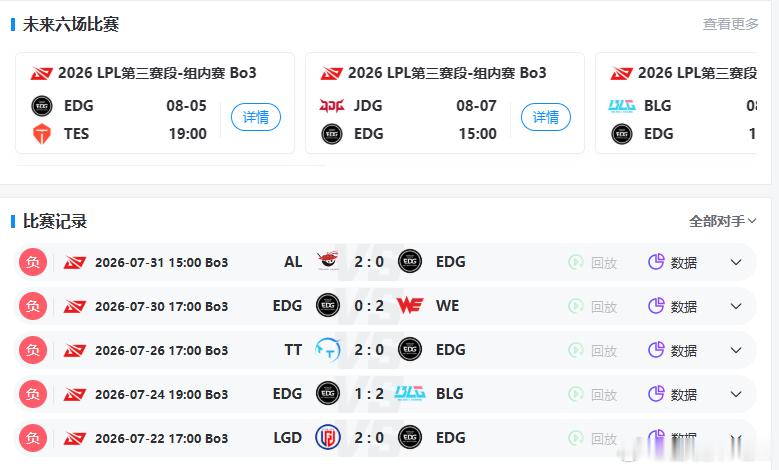Viewport: 779px width, 470px height.
Task: Expand the EDG vs WE match row
Action: [x=736, y=306]
